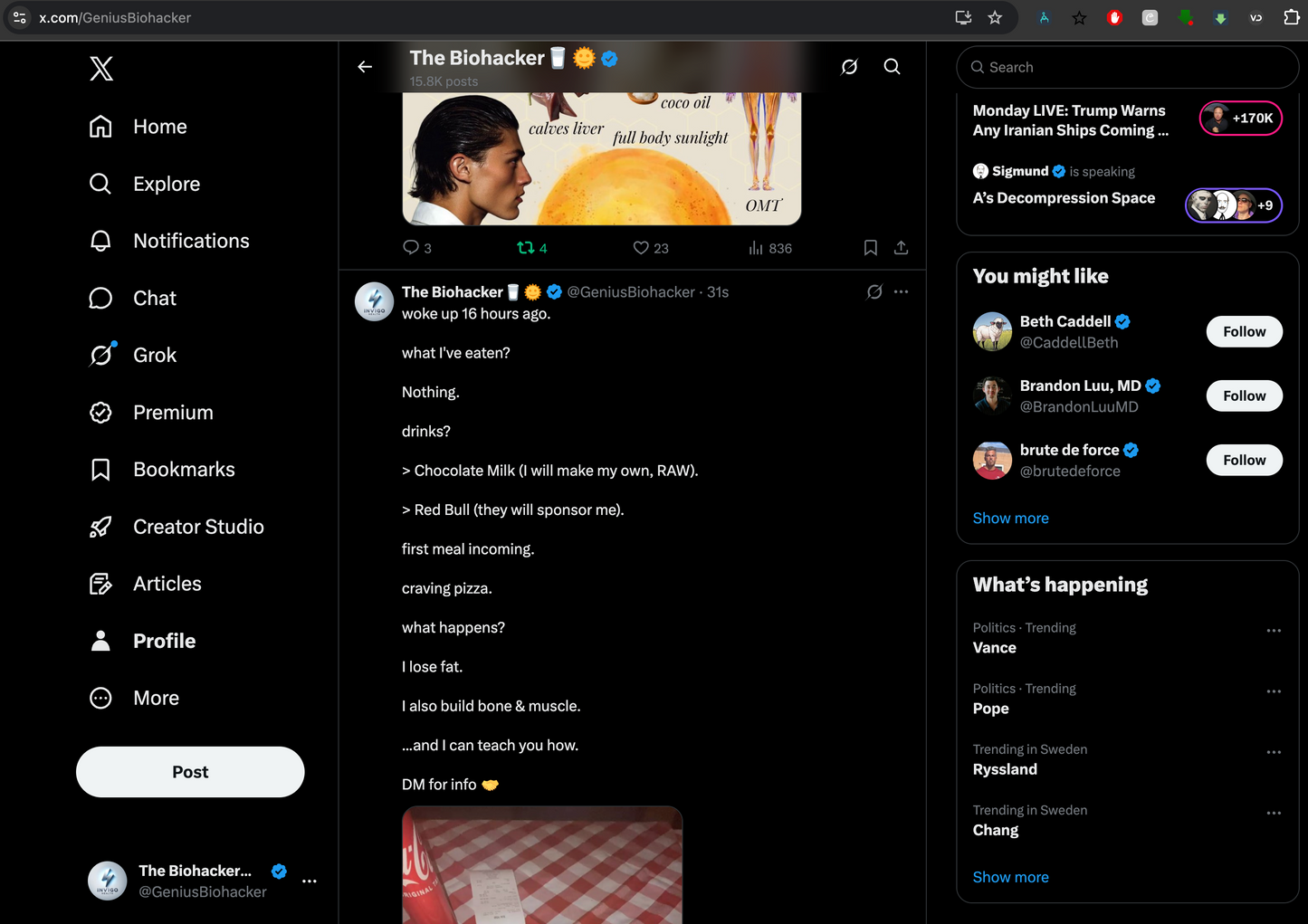Open Beth Caddell's profile
Screen dimensions: 1308x924
click(1065, 321)
